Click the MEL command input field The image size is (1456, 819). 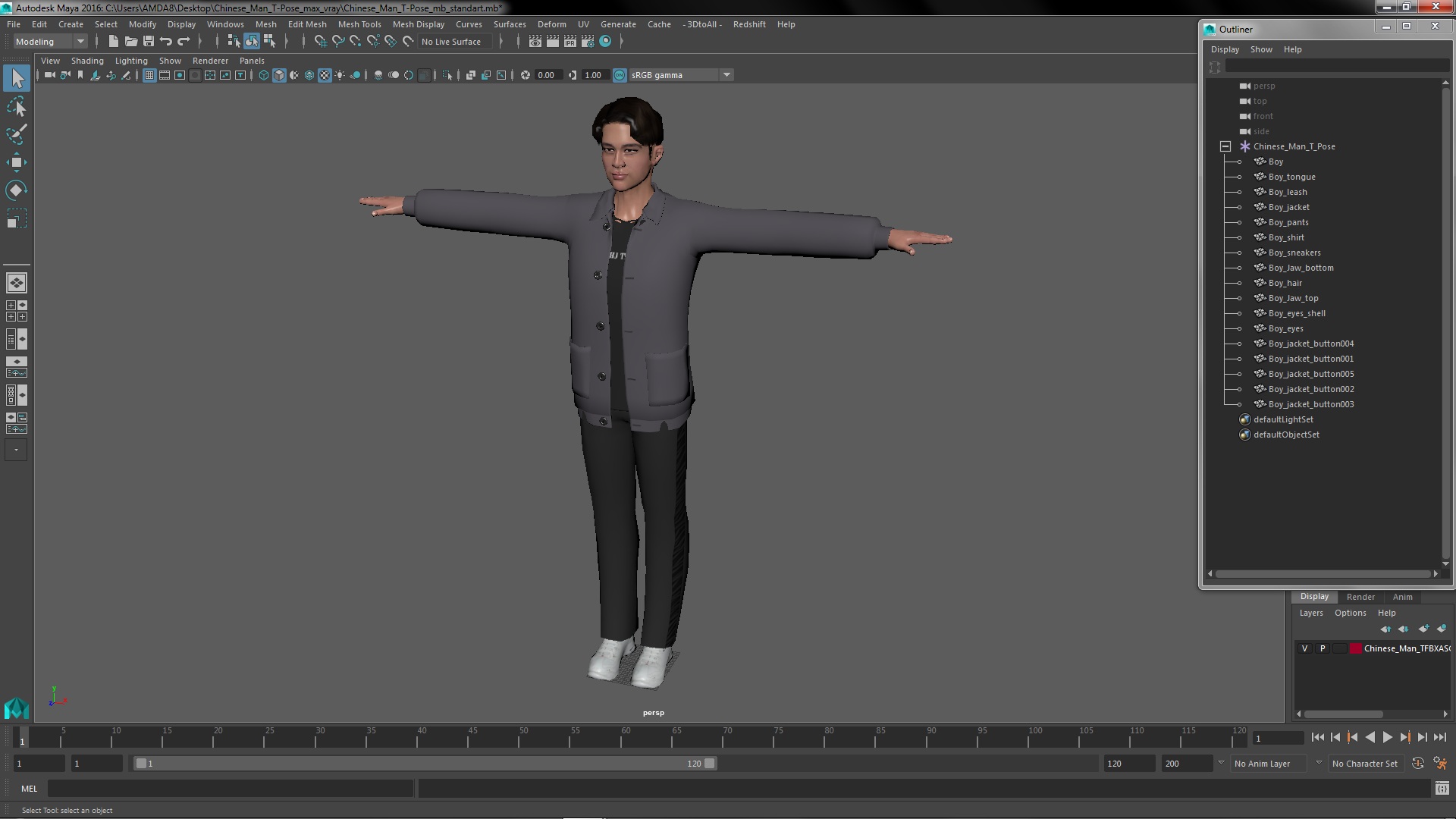(231, 789)
